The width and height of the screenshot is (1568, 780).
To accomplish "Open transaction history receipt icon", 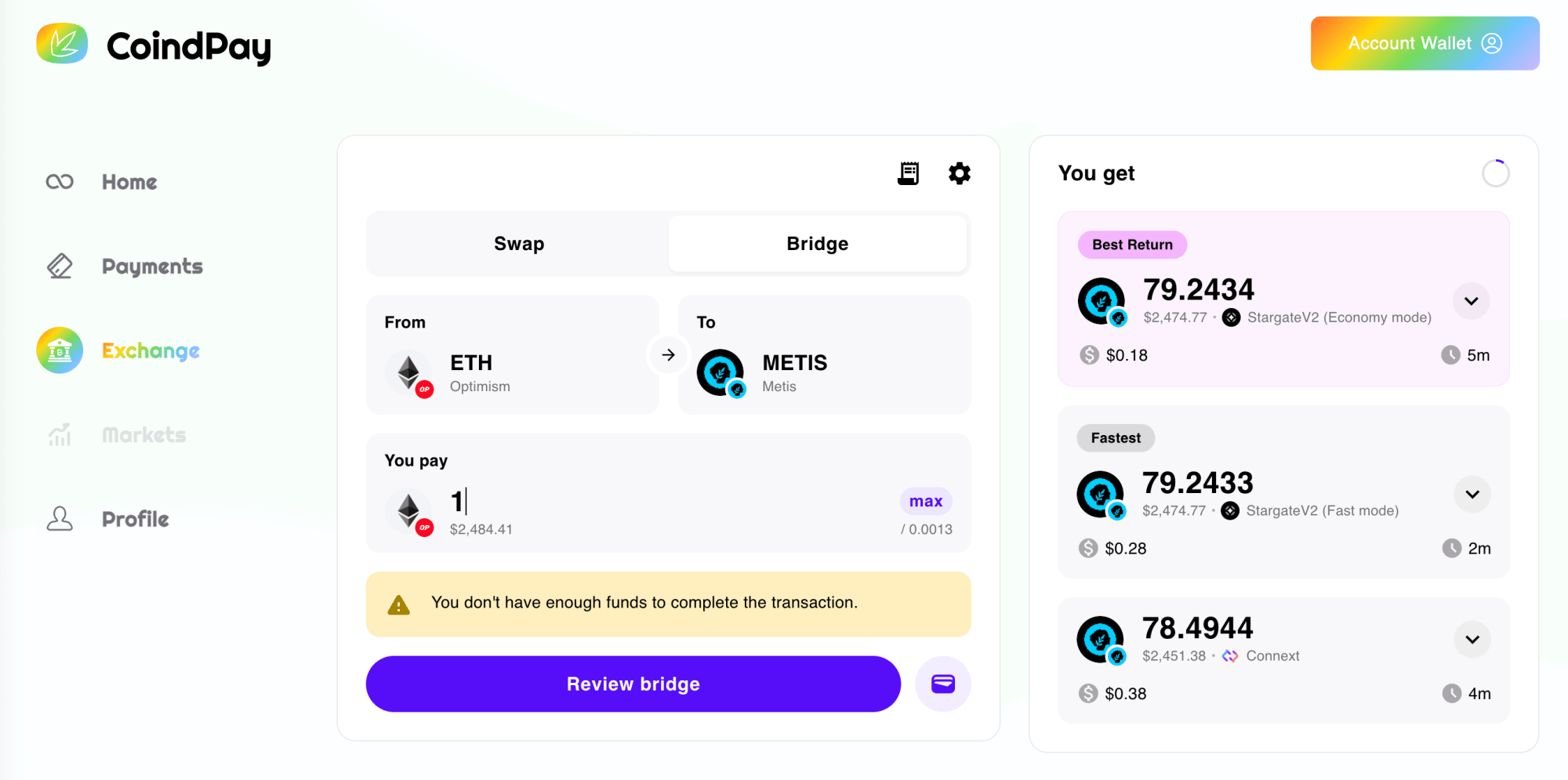I will (909, 173).
